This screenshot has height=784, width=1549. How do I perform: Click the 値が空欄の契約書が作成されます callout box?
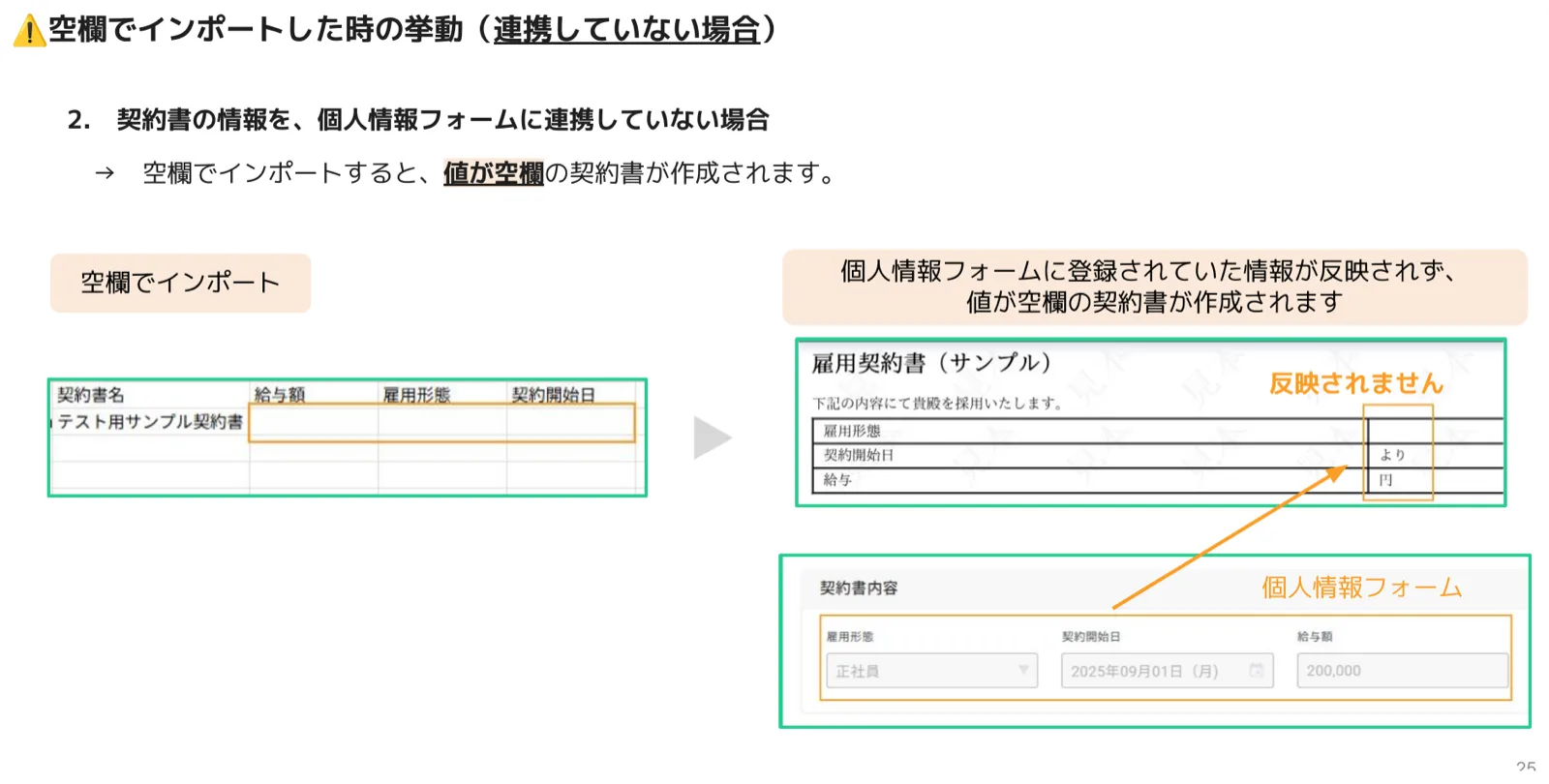click(1154, 286)
